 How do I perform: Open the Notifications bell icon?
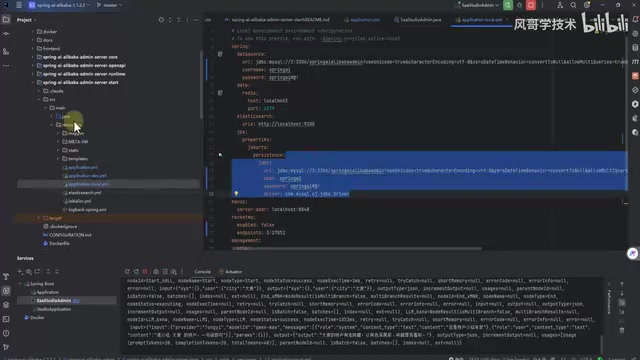[635, 20]
